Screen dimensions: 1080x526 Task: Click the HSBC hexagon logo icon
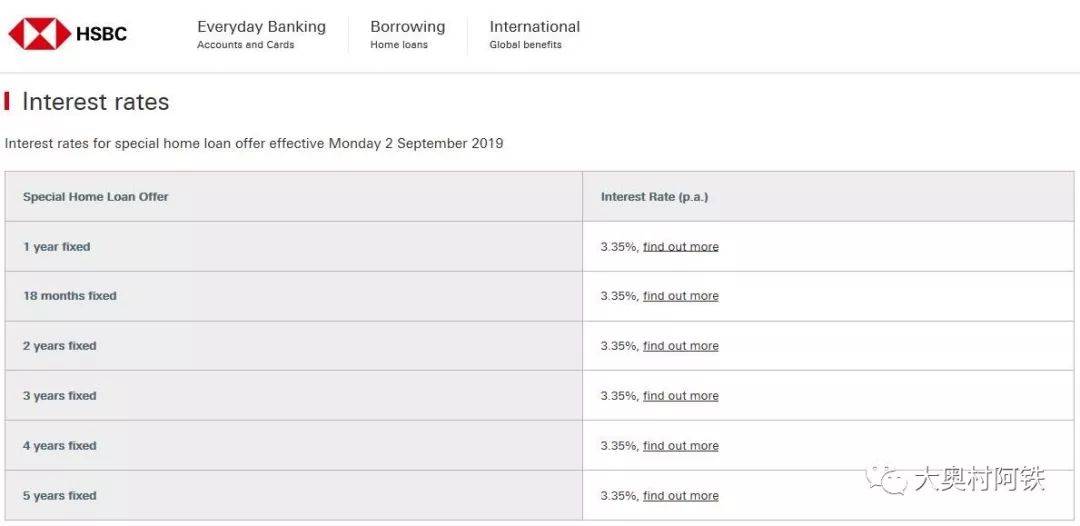(x=39, y=34)
